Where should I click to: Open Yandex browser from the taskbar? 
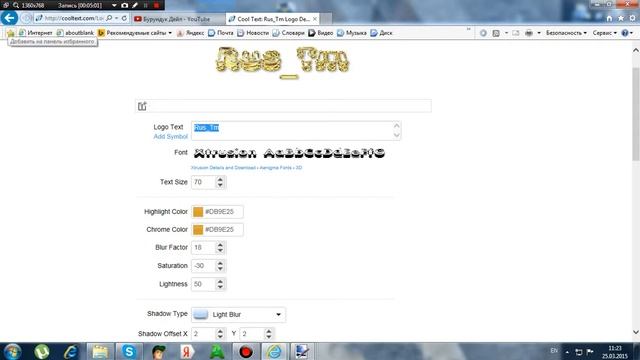(187, 351)
